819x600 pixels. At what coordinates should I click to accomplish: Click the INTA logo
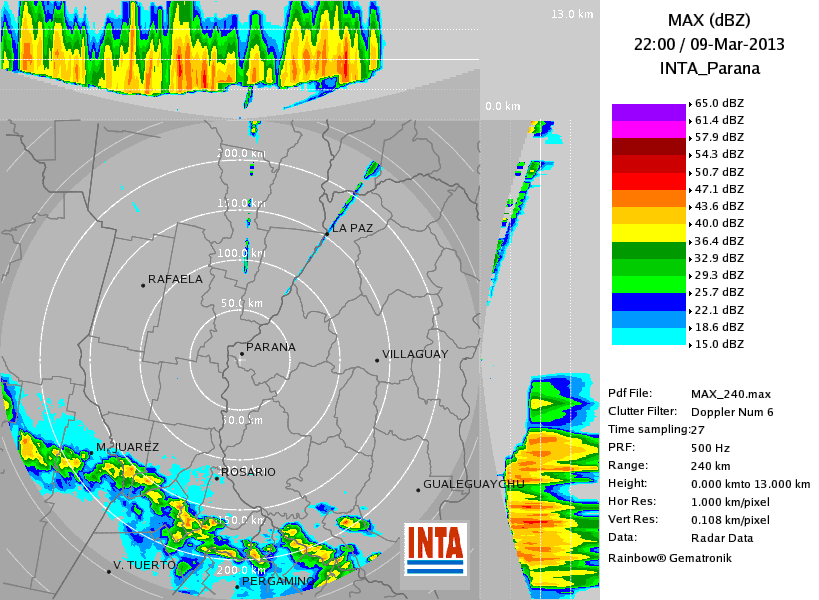point(435,549)
